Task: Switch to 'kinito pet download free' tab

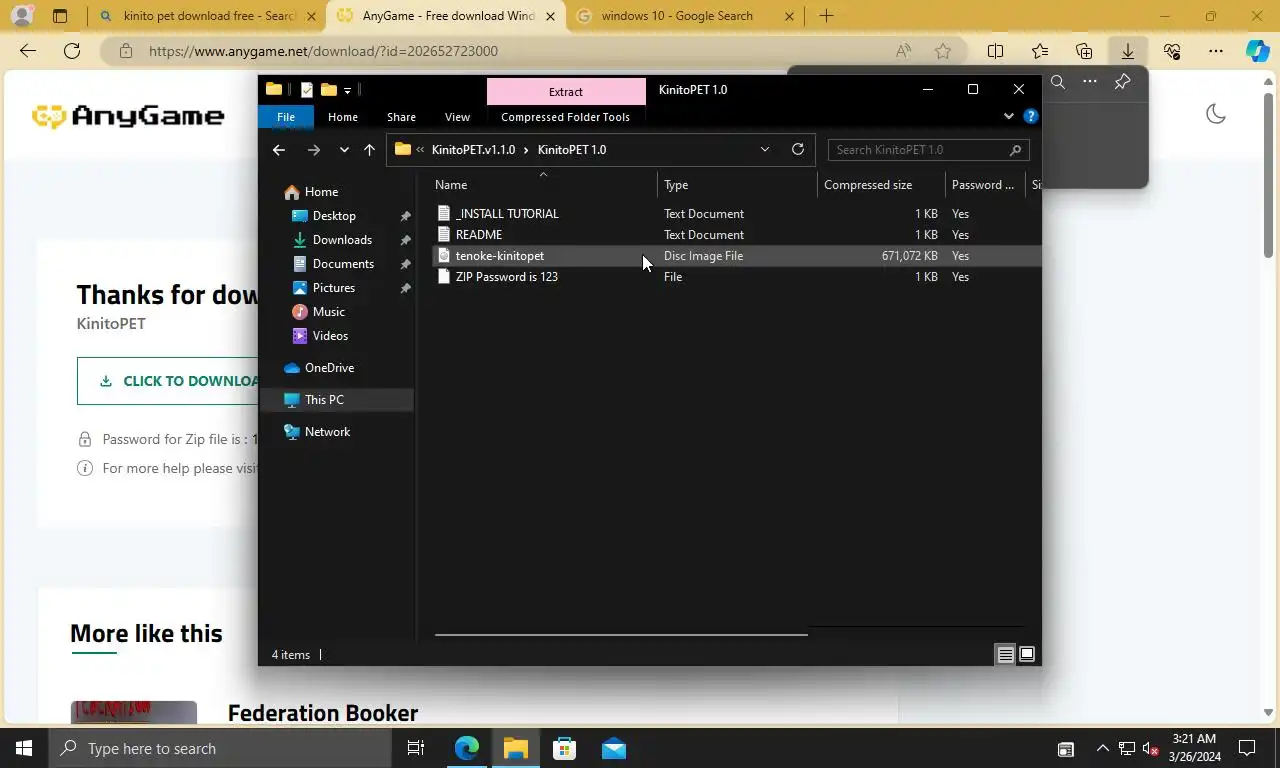Action: tap(209, 16)
